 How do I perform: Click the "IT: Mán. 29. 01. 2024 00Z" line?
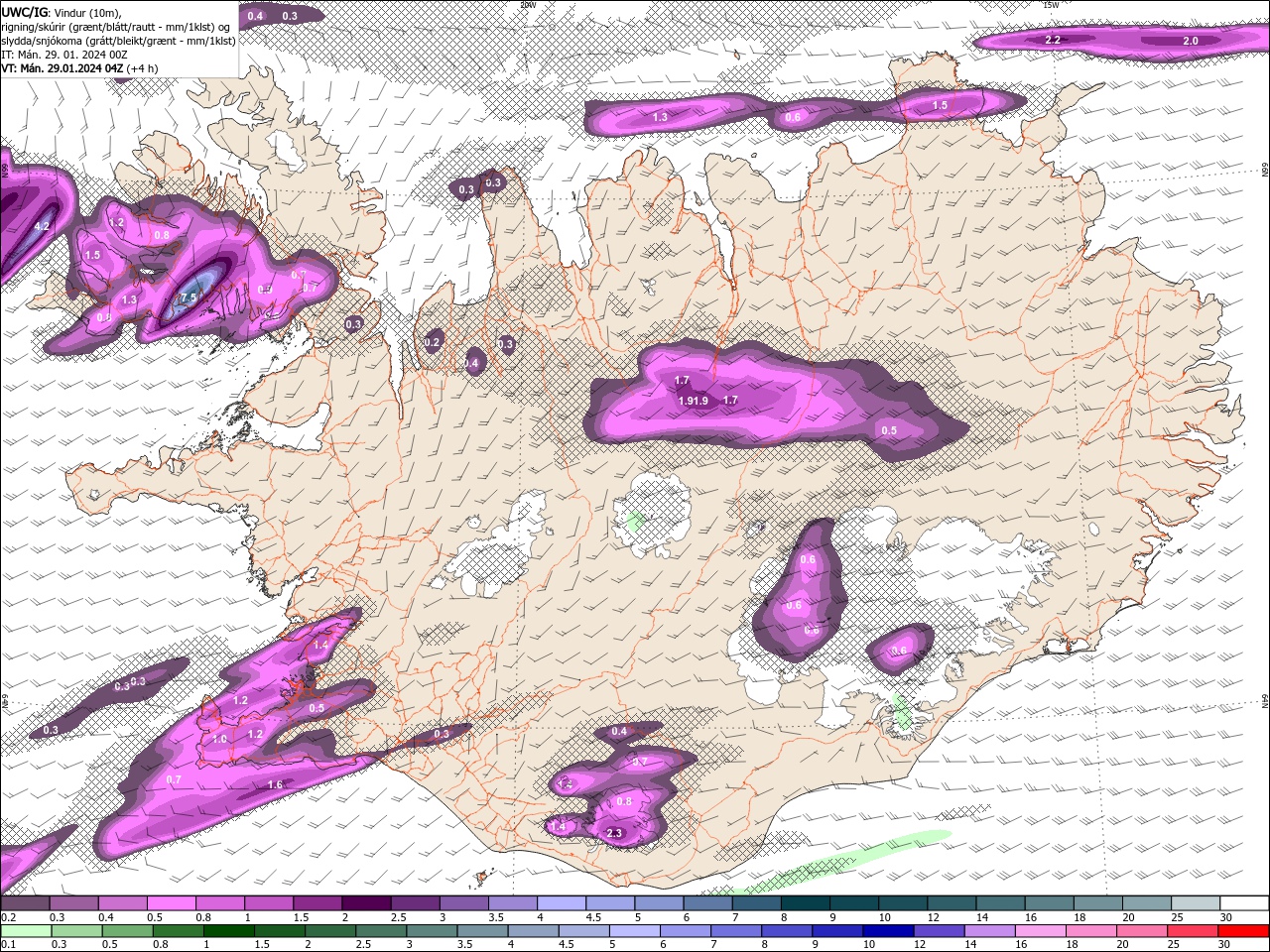point(64,55)
